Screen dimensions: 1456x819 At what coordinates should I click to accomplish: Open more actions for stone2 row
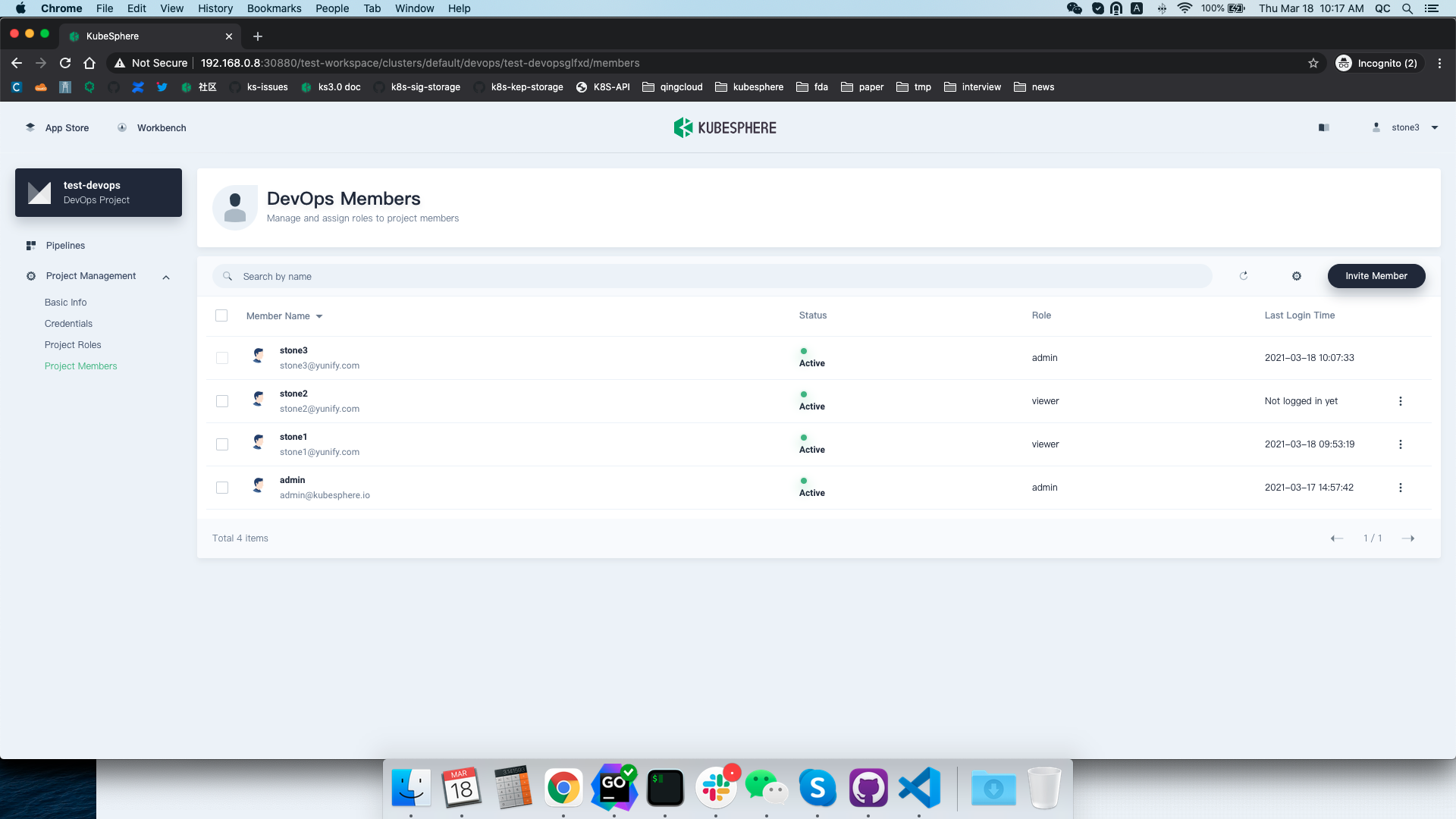1401,401
